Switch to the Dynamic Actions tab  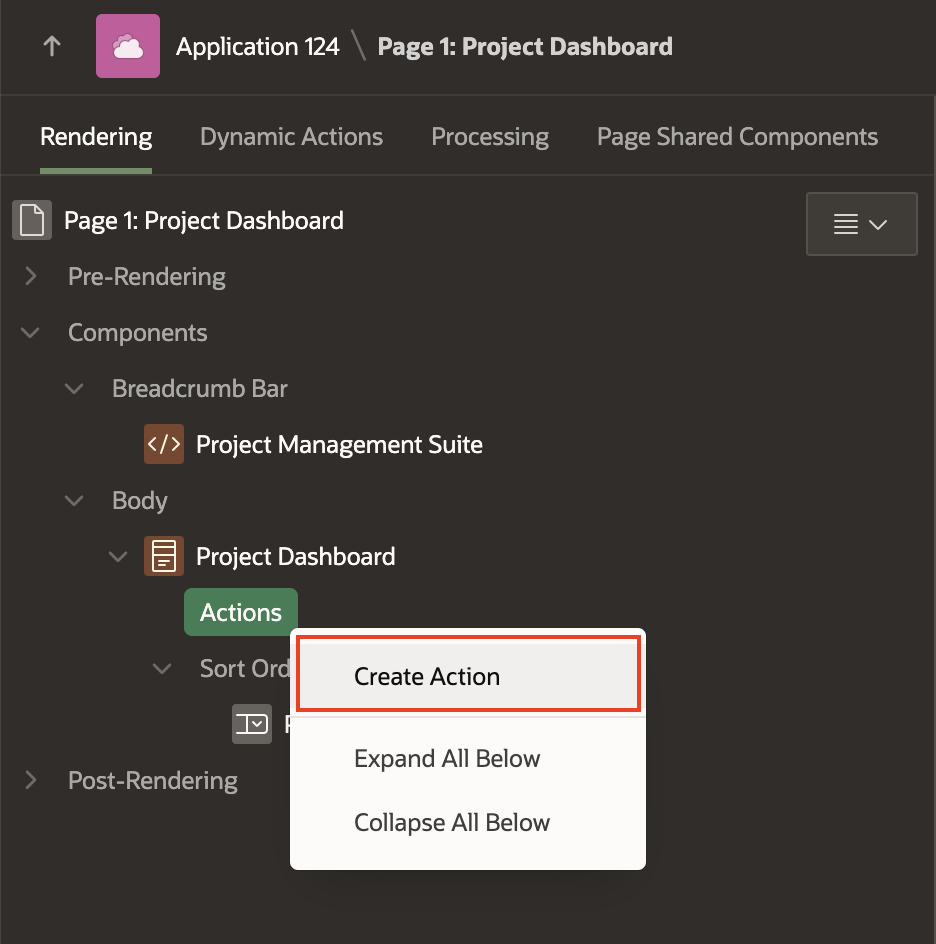tap(291, 137)
